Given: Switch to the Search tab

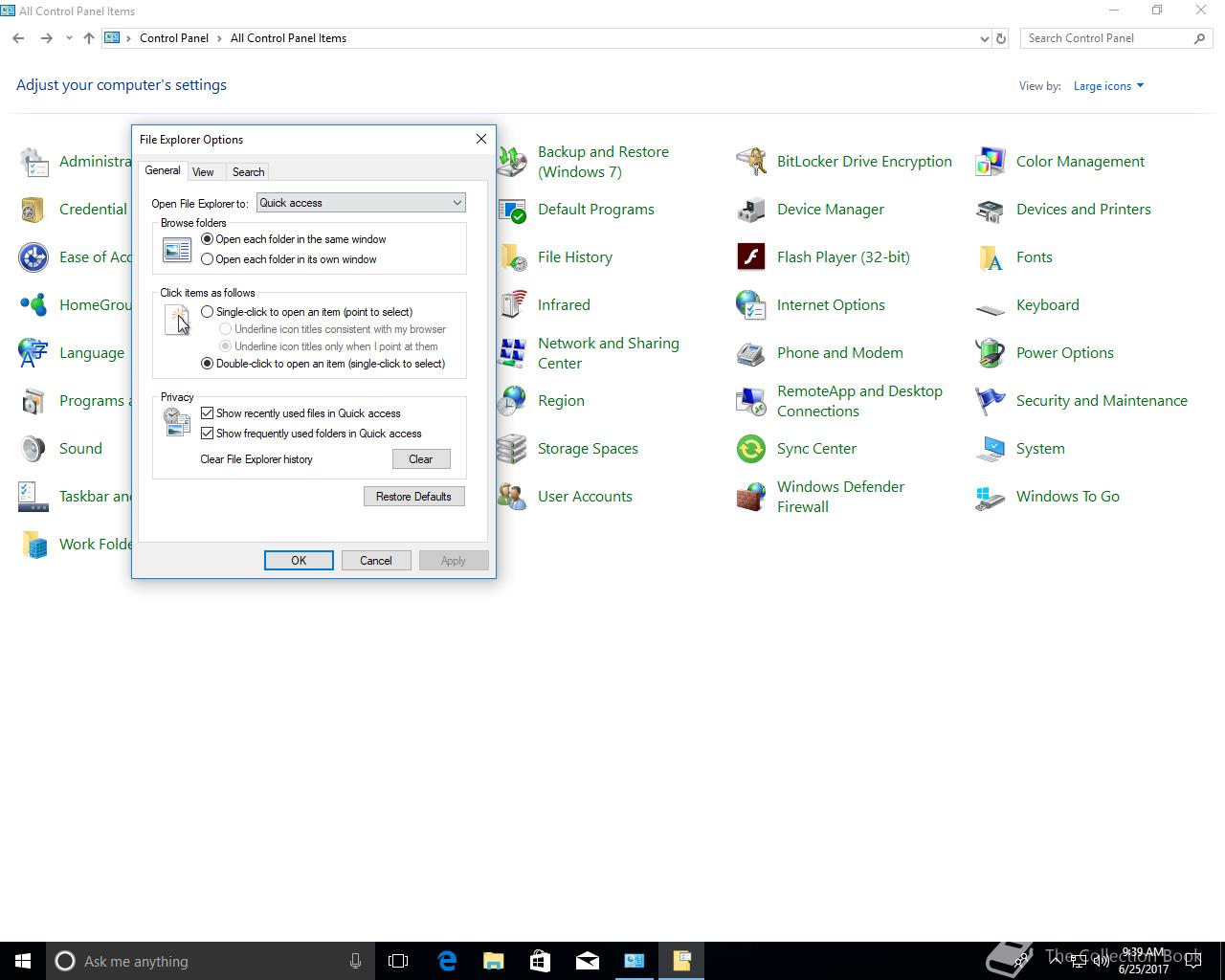Looking at the screenshot, I should tap(248, 172).
